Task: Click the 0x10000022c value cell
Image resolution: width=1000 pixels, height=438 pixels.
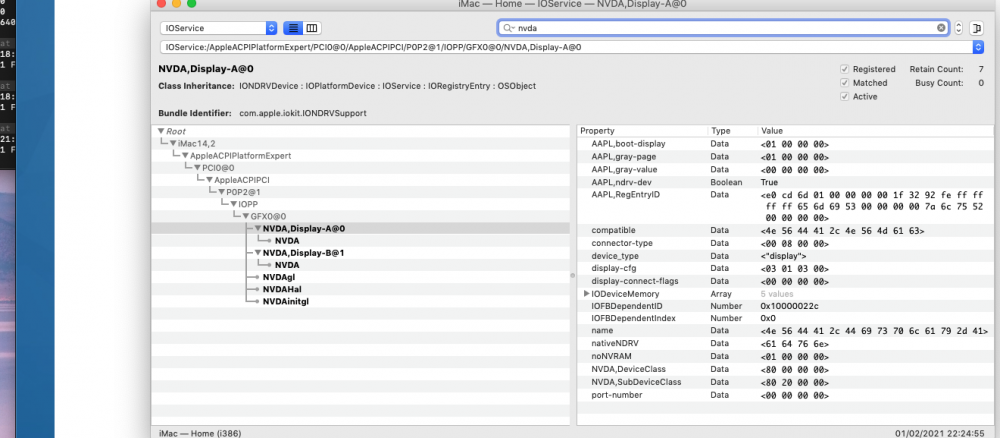Action: pos(790,306)
